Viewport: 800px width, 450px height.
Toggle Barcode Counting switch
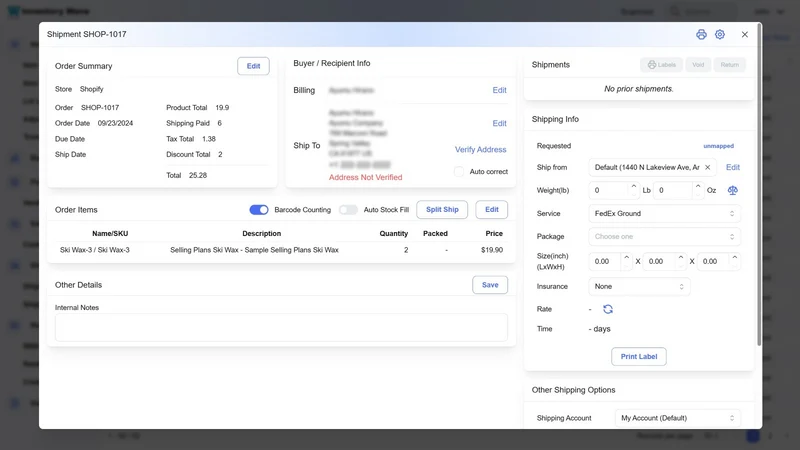point(259,210)
